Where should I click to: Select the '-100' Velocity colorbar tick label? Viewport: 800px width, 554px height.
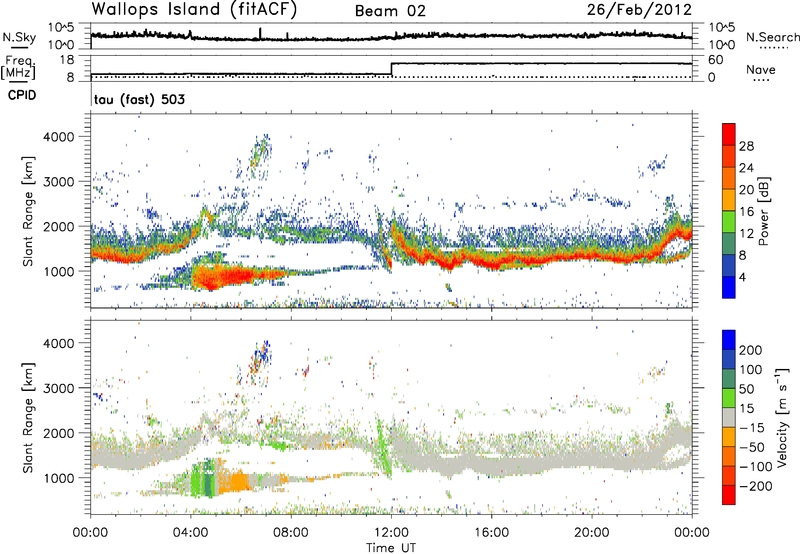pyautogui.click(x=755, y=467)
